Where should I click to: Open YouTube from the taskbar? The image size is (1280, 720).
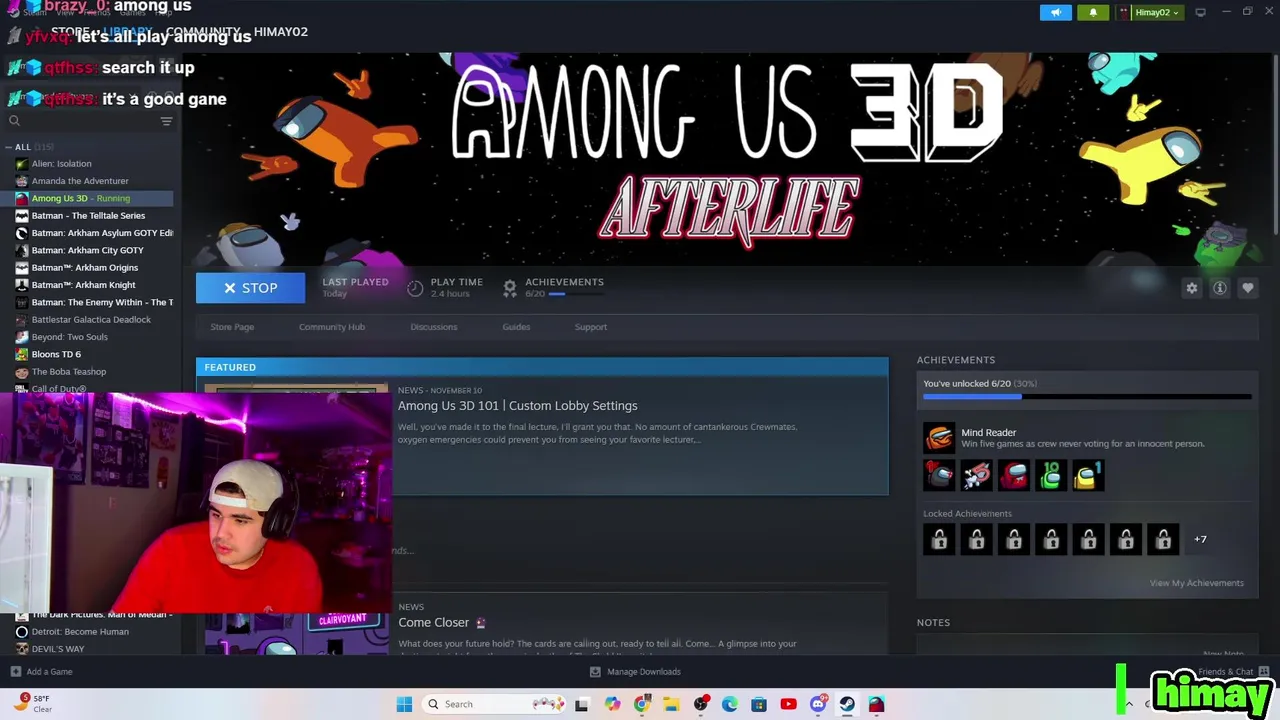(788, 704)
